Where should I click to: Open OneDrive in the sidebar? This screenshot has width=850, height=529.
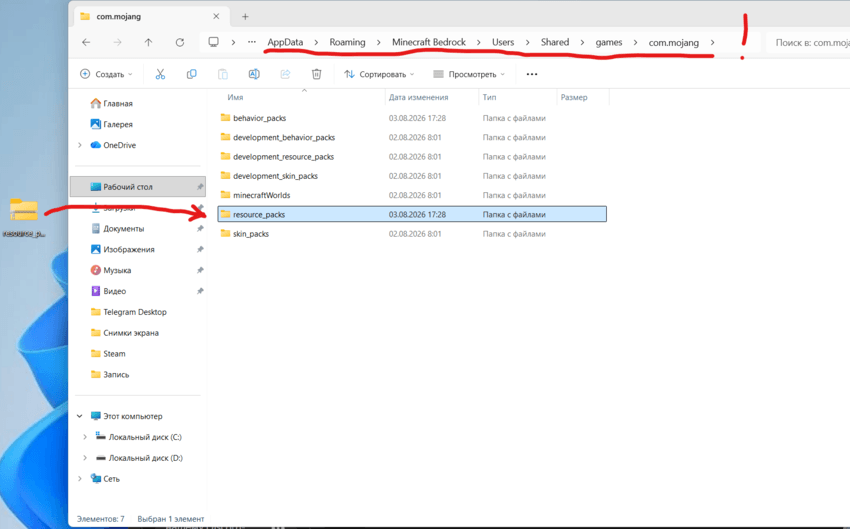coord(120,145)
